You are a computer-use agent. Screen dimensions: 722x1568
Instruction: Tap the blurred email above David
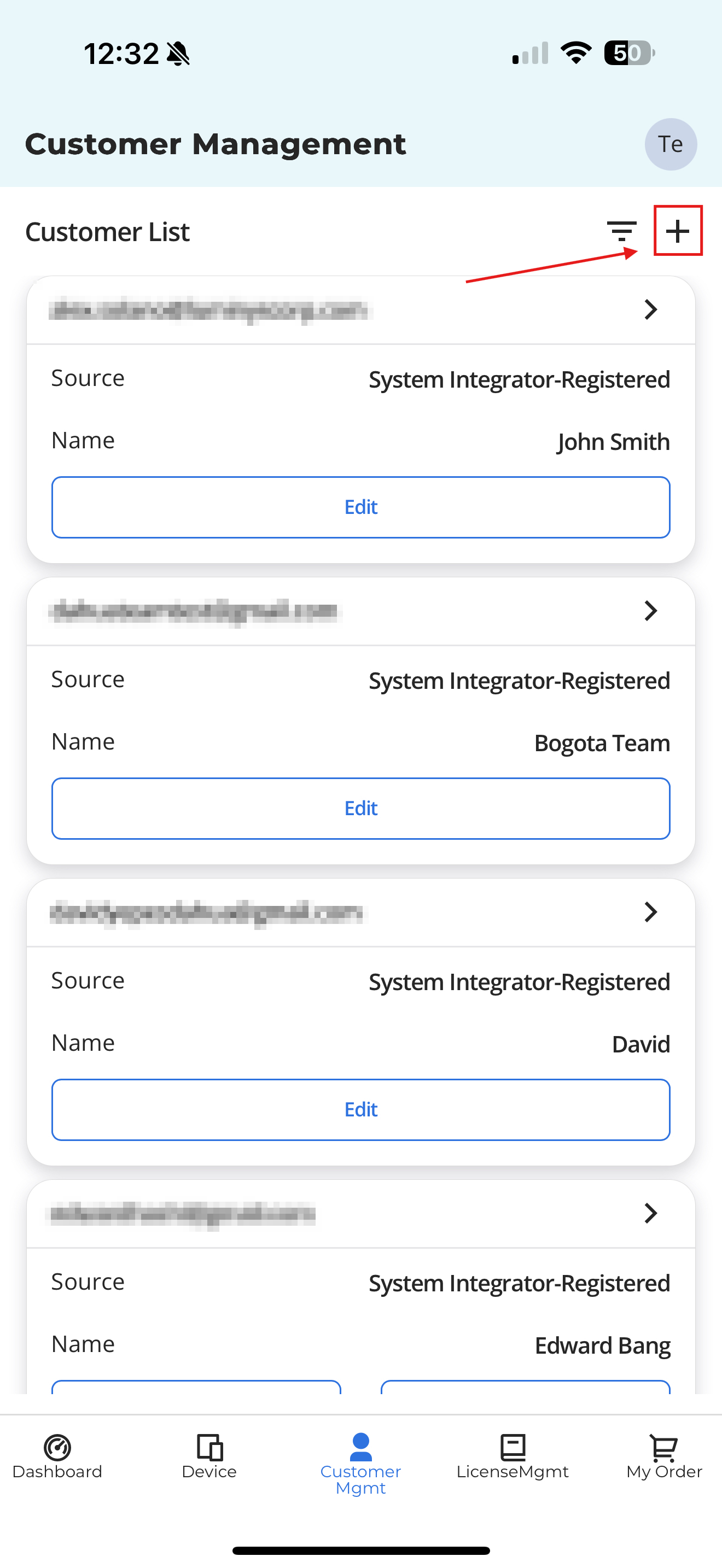pos(206,912)
